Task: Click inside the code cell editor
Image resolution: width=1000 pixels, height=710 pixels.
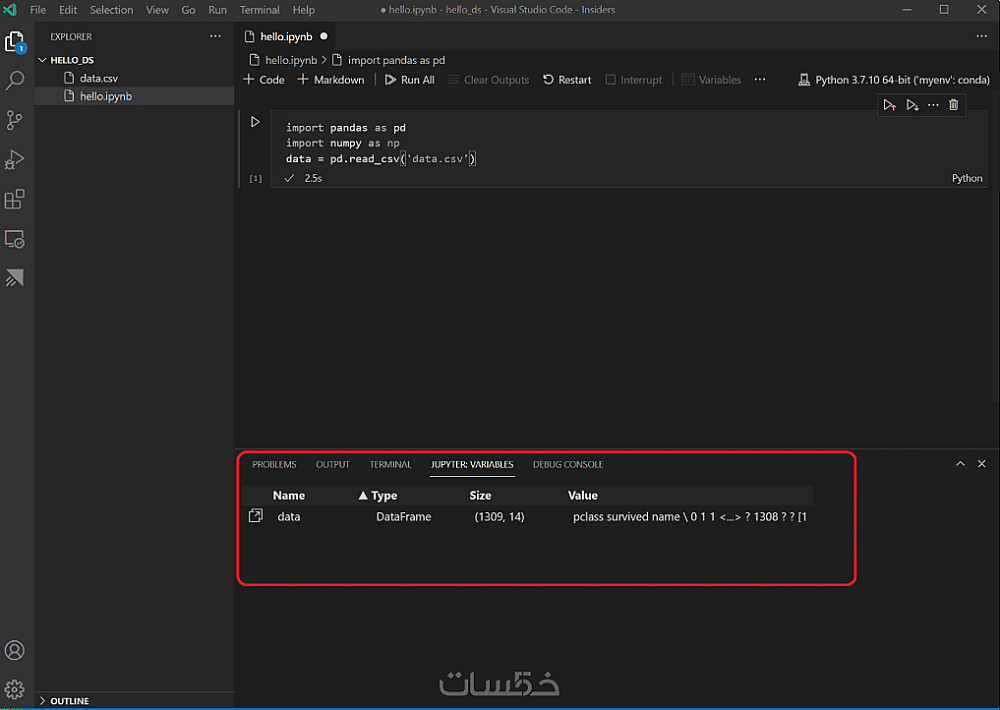Action: (628, 143)
